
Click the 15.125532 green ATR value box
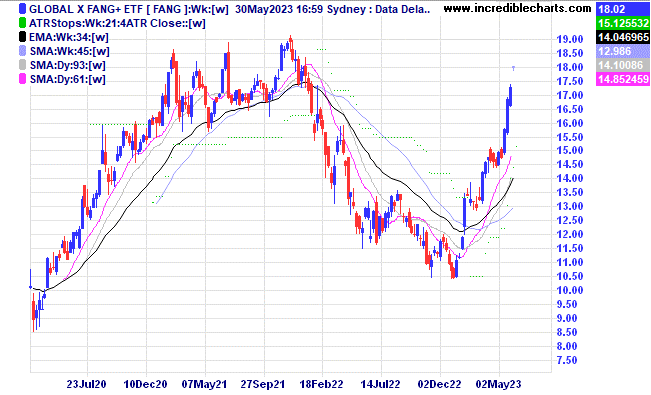pos(623,23)
